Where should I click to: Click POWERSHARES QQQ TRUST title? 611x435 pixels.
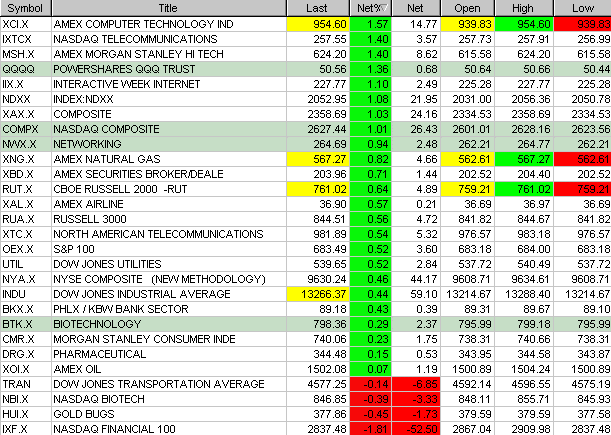(124, 69)
